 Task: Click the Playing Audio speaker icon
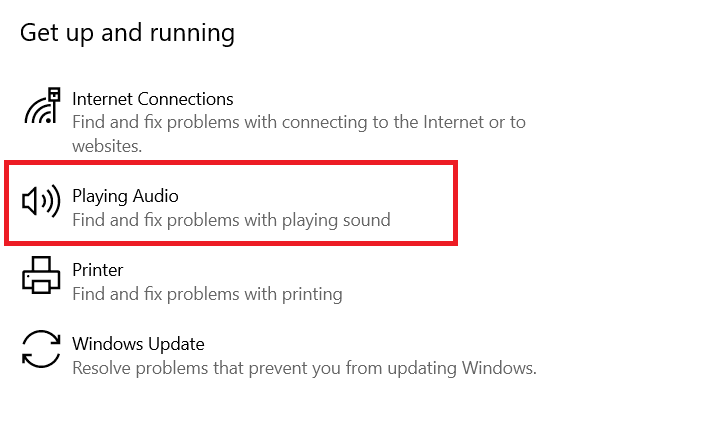(41, 203)
